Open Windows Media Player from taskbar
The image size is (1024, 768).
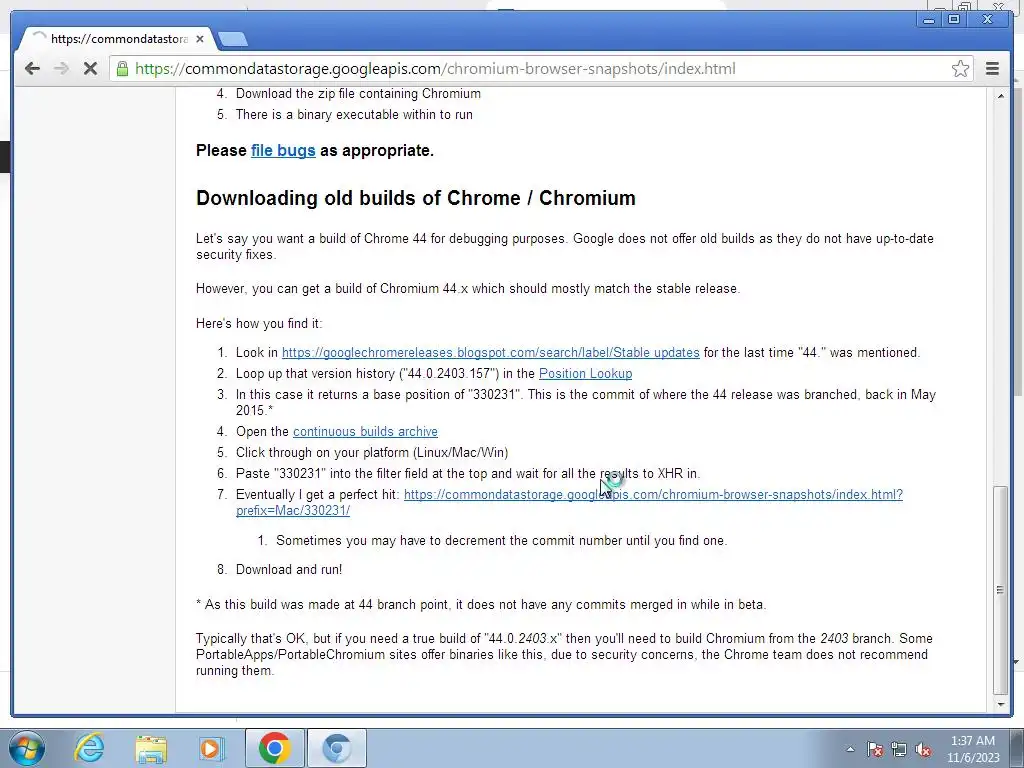click(211, 748)
